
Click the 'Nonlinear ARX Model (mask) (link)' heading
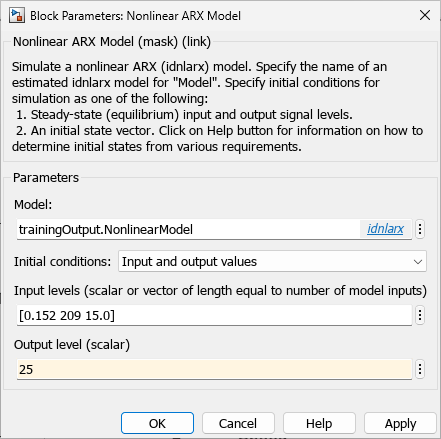pyautogui.click(x=112, y=42)
